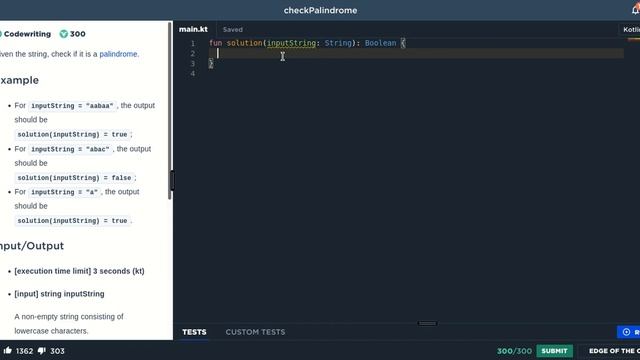The height and width of the screenshot is (360, 640).
Task: Click the thumbs down dislike icon
Action: point(42,351)
